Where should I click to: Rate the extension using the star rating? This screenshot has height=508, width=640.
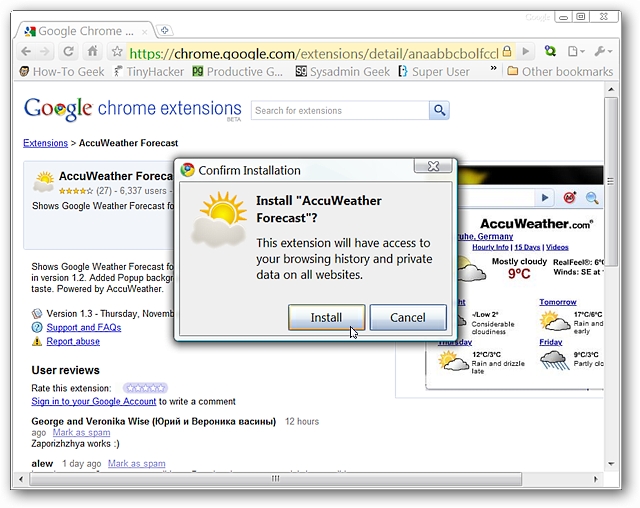(145, 387)
